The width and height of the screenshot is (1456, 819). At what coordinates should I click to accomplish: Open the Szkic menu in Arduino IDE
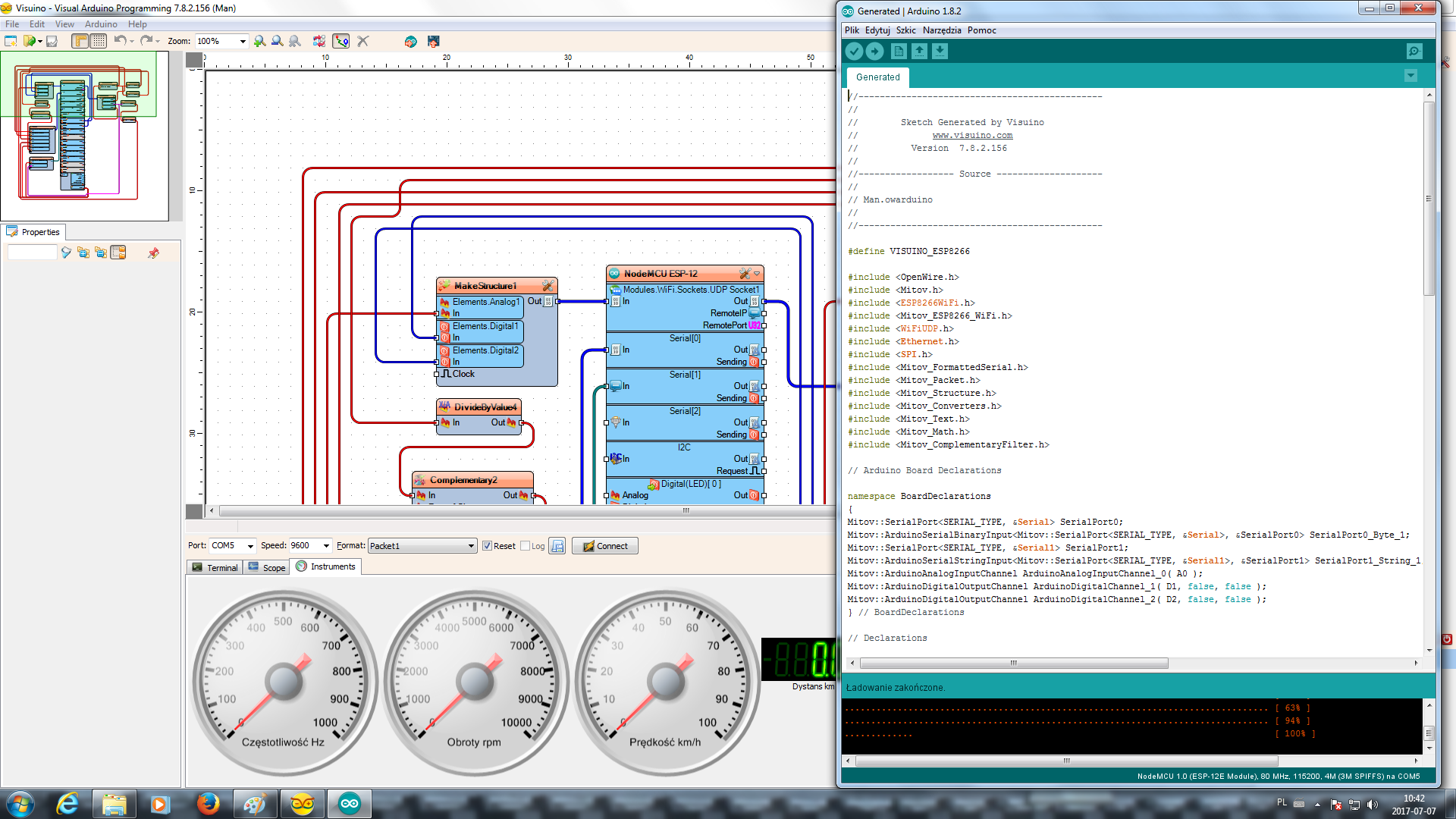point(905,30)
